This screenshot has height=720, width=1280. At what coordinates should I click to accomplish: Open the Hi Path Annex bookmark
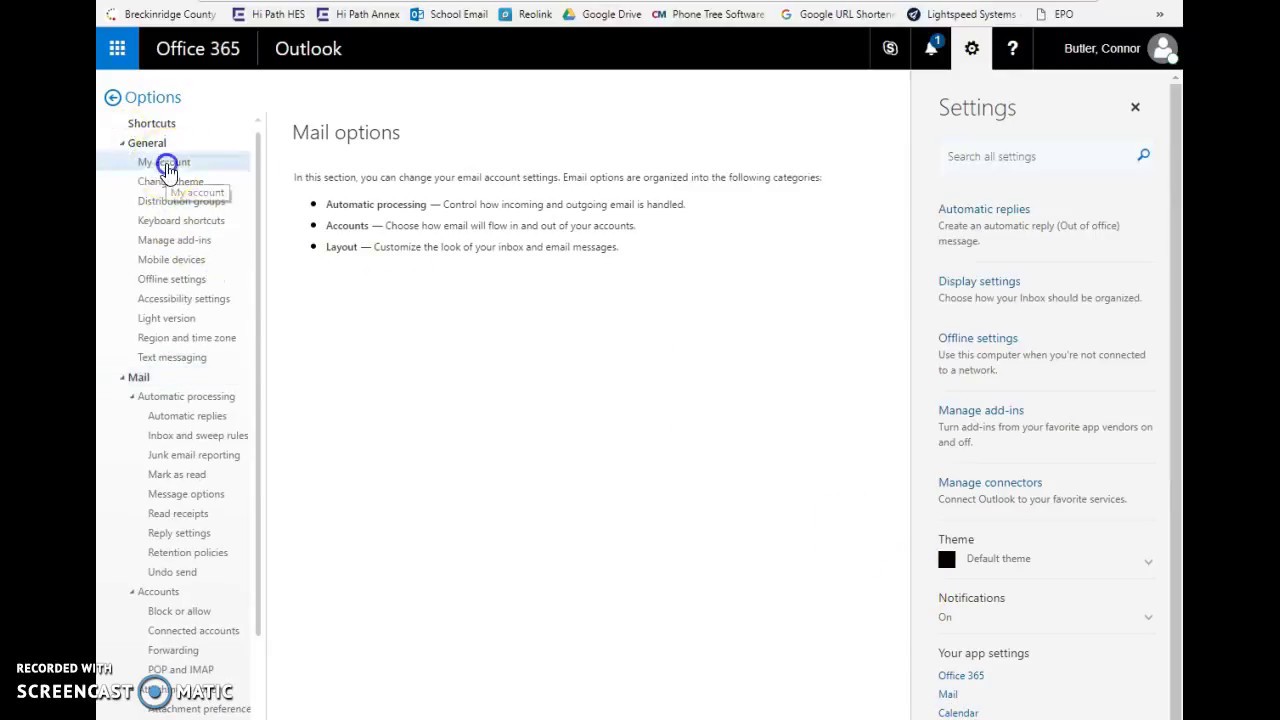pyautogui.click(x=357, y=14)
